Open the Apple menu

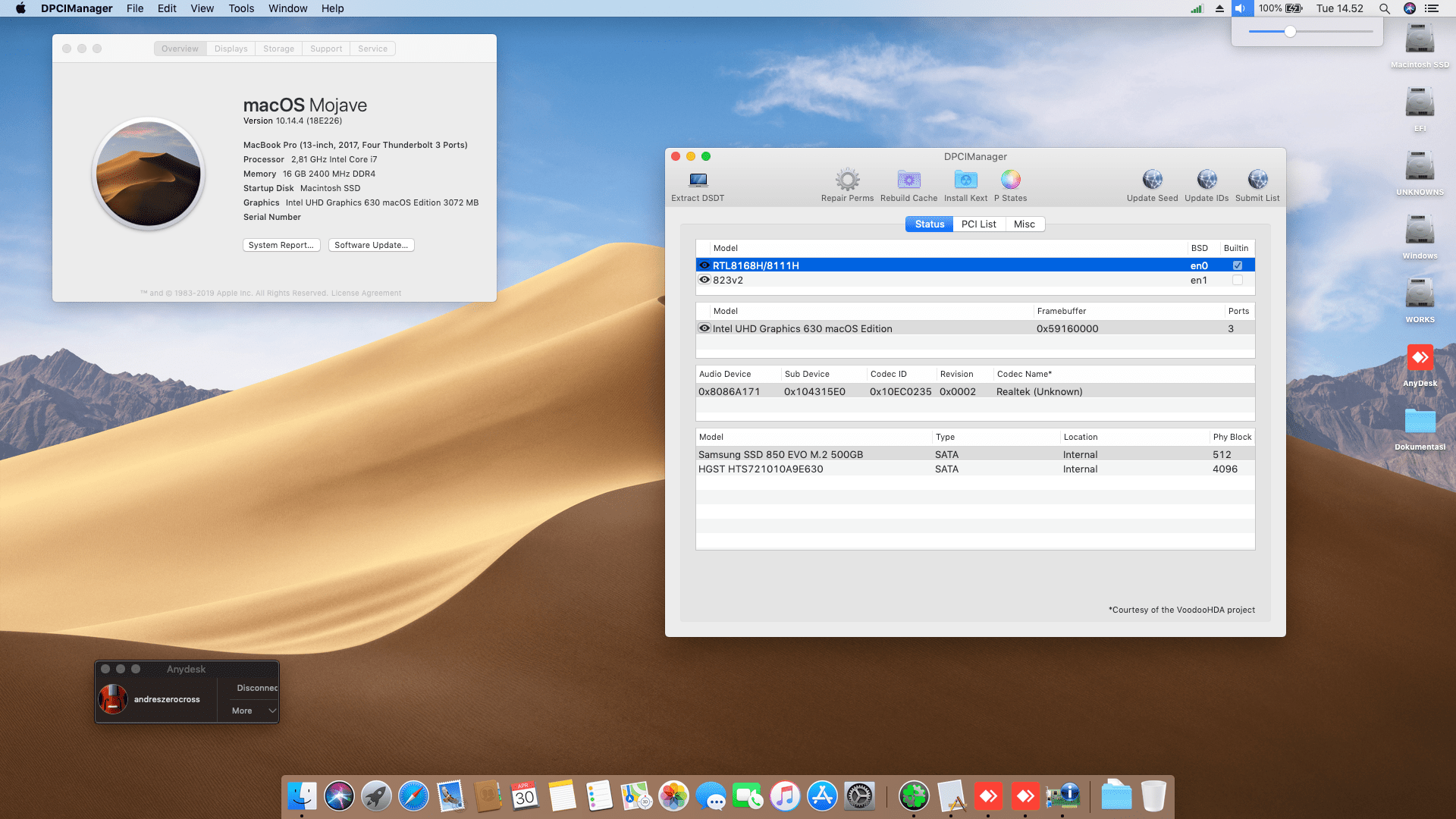click(20, 8)
